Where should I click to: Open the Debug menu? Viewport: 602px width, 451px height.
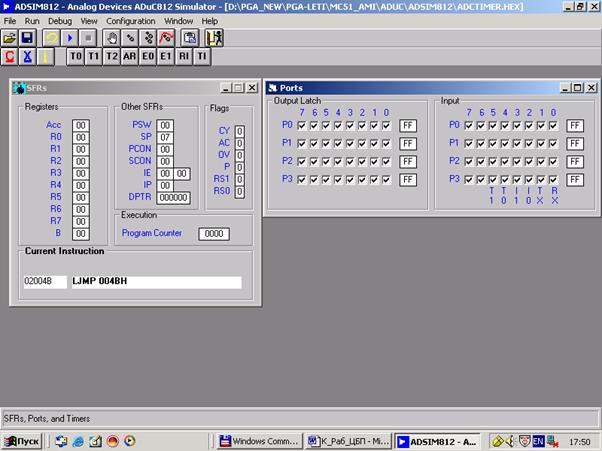coord(60,20)
